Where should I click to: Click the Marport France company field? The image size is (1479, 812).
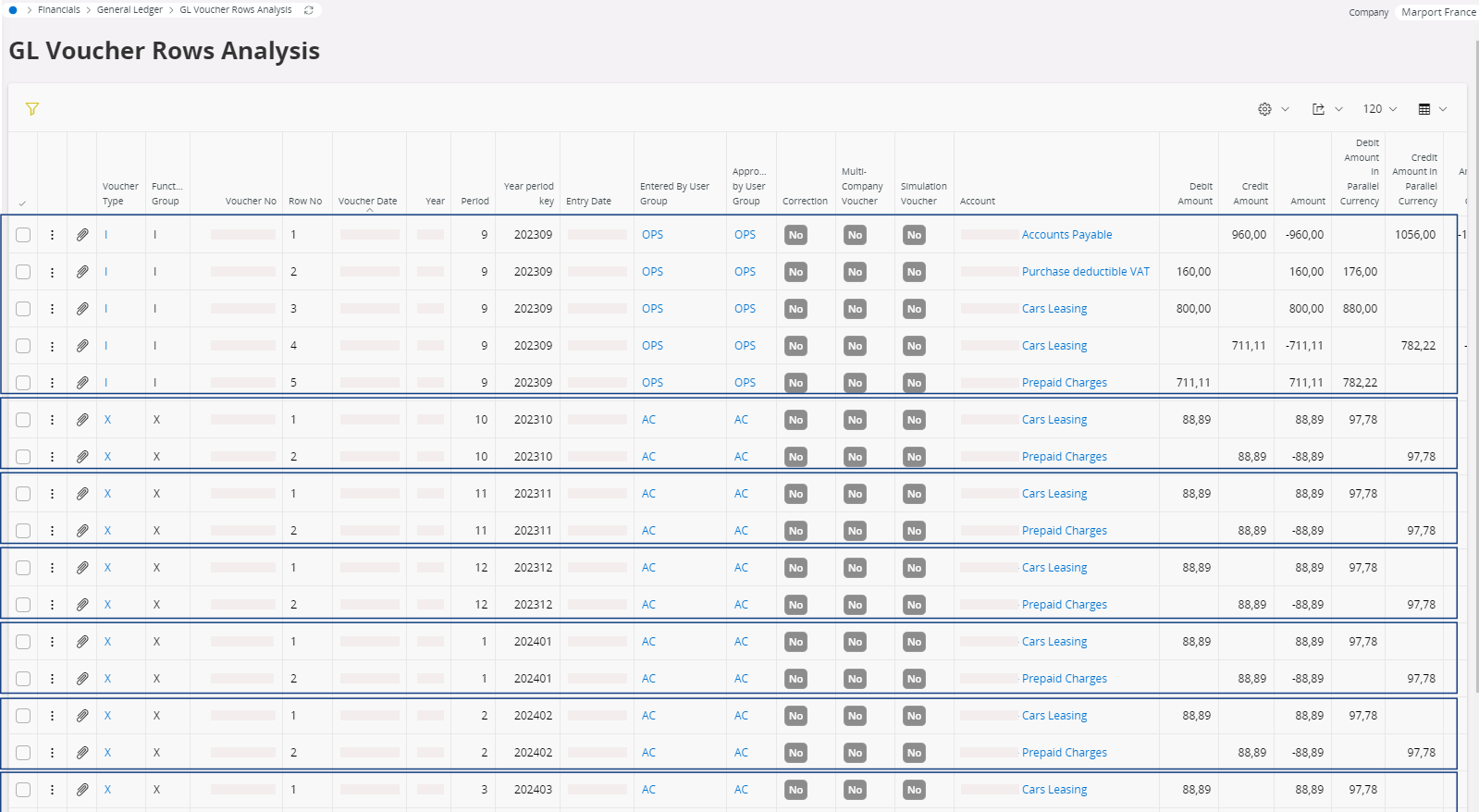click(1437, 12)
